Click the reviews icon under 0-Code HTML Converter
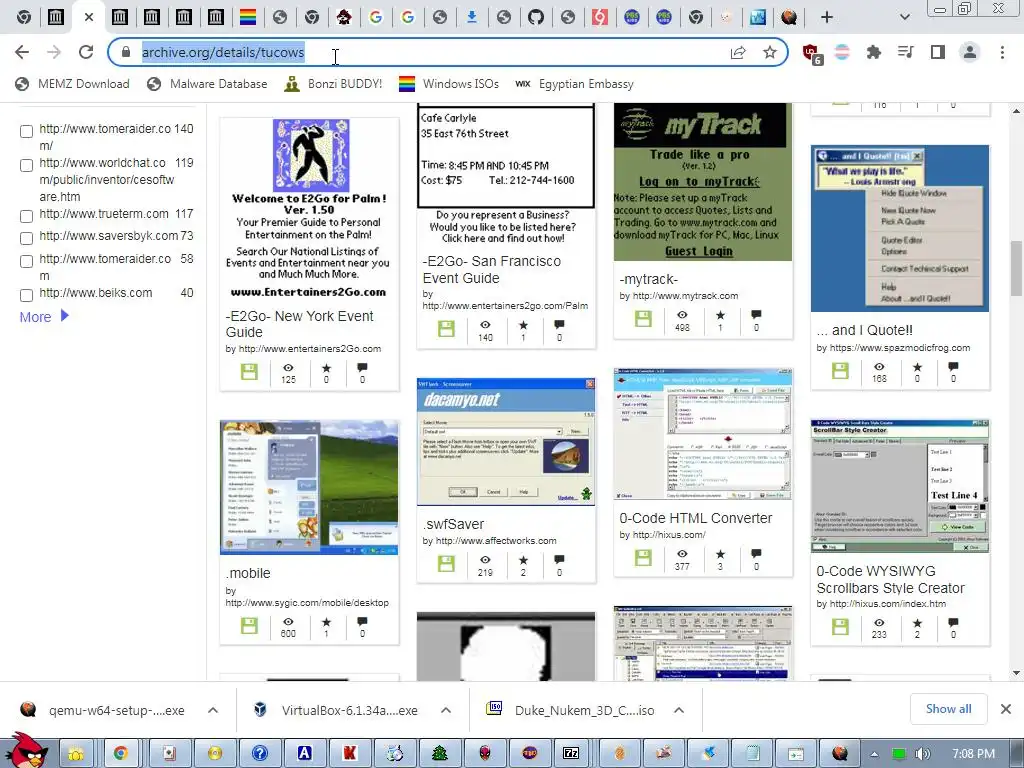 [x=756, y=554]
